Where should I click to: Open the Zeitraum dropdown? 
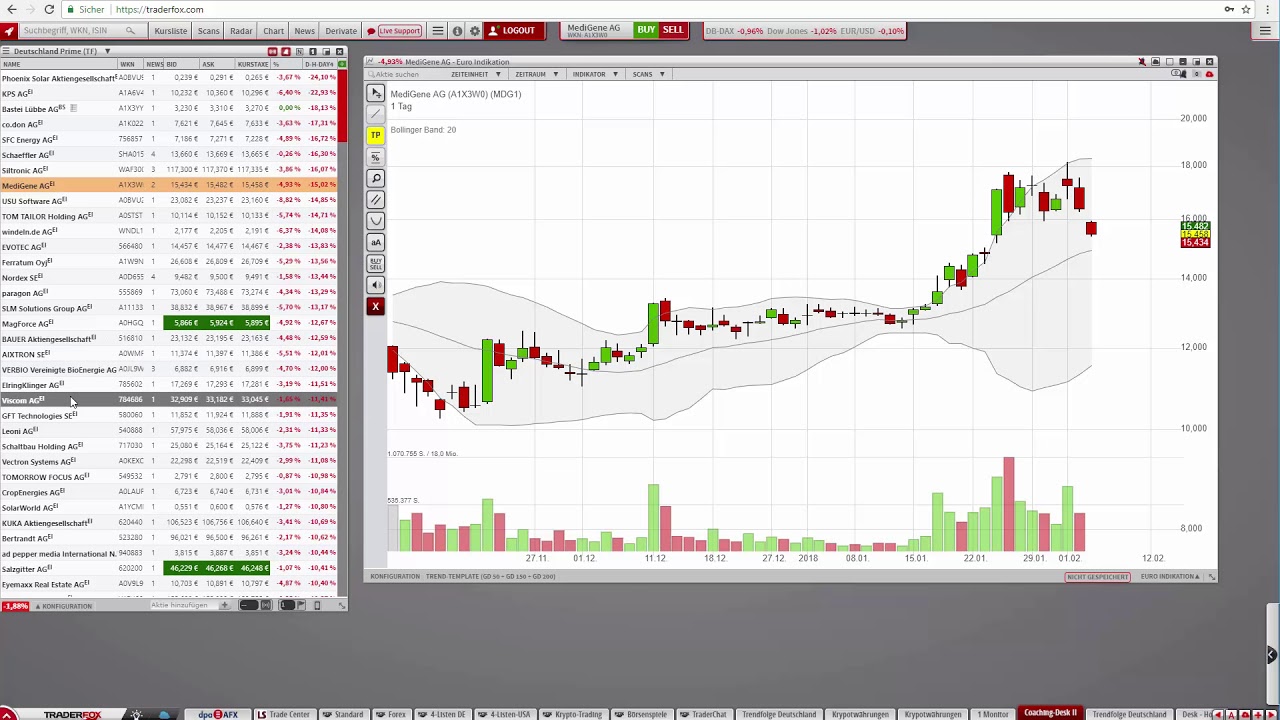tap(536, 74)
